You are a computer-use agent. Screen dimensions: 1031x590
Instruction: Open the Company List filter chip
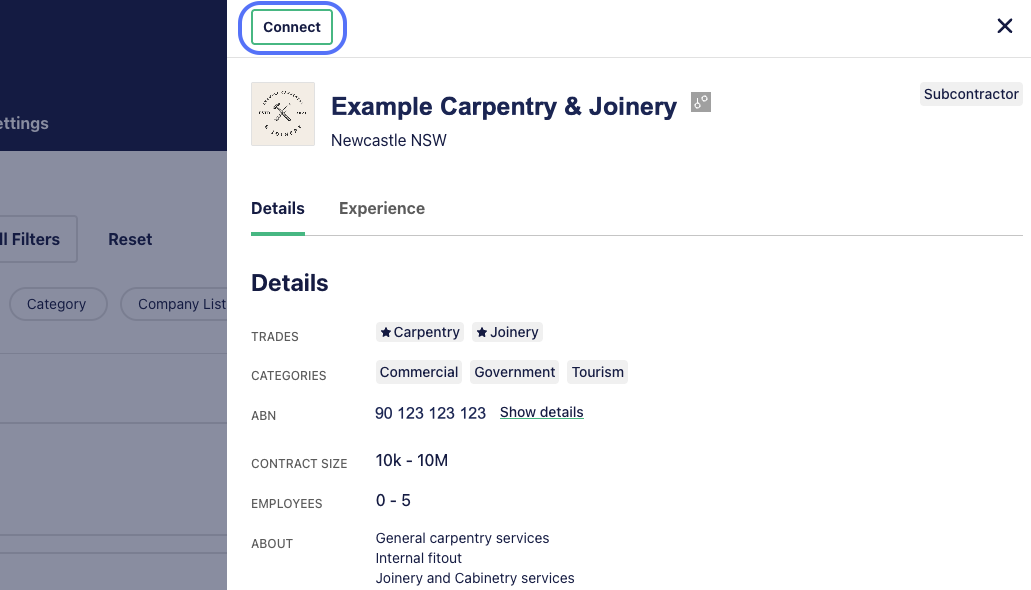pos(174,304)
